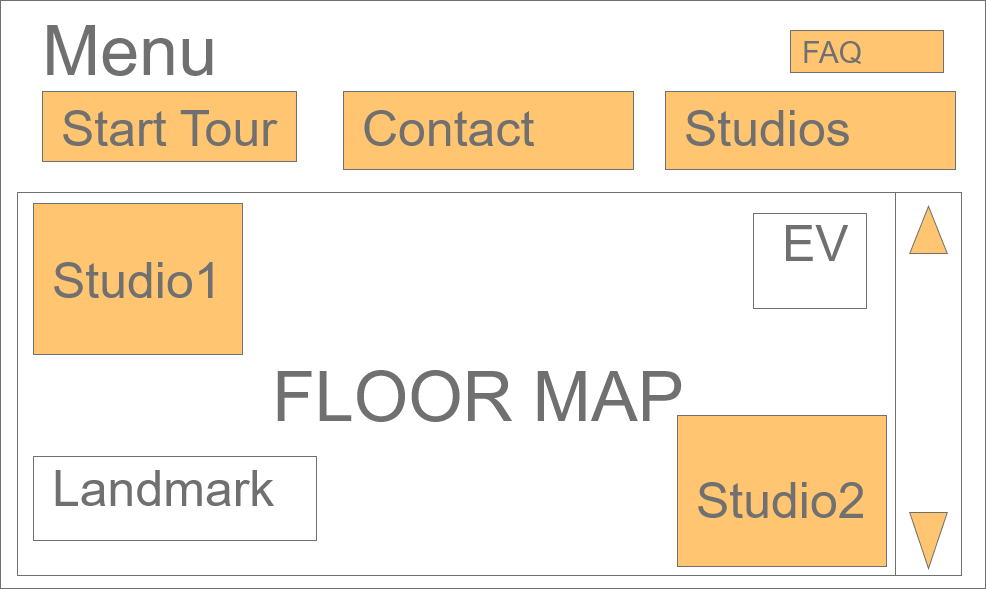View frequently asked questions via FAQ
The image size is (986, 589).
pyautogui.click(x=866, y=52)
